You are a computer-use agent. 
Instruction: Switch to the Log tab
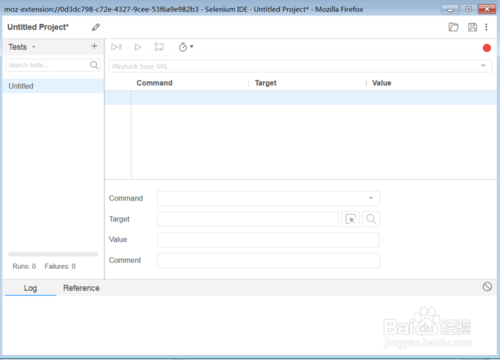tap(30, 288)
